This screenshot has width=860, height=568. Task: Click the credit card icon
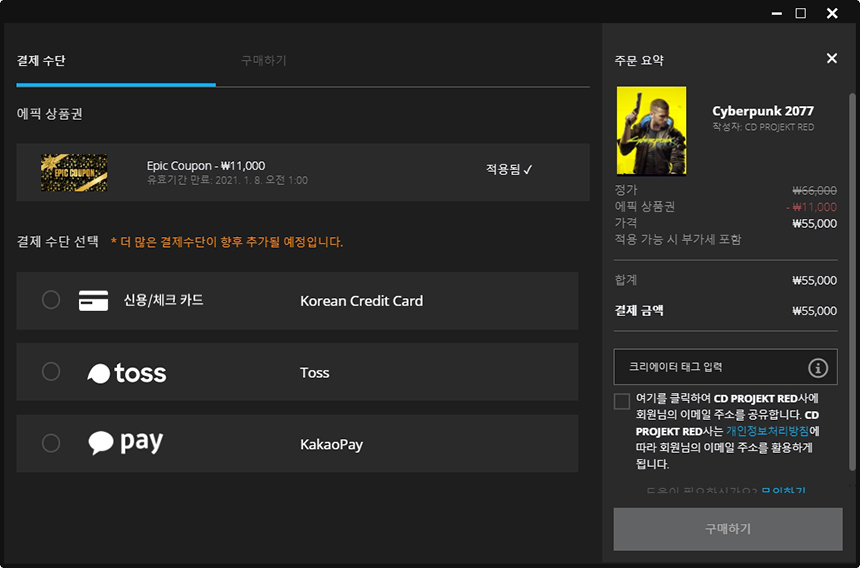[x=93, y=300]
